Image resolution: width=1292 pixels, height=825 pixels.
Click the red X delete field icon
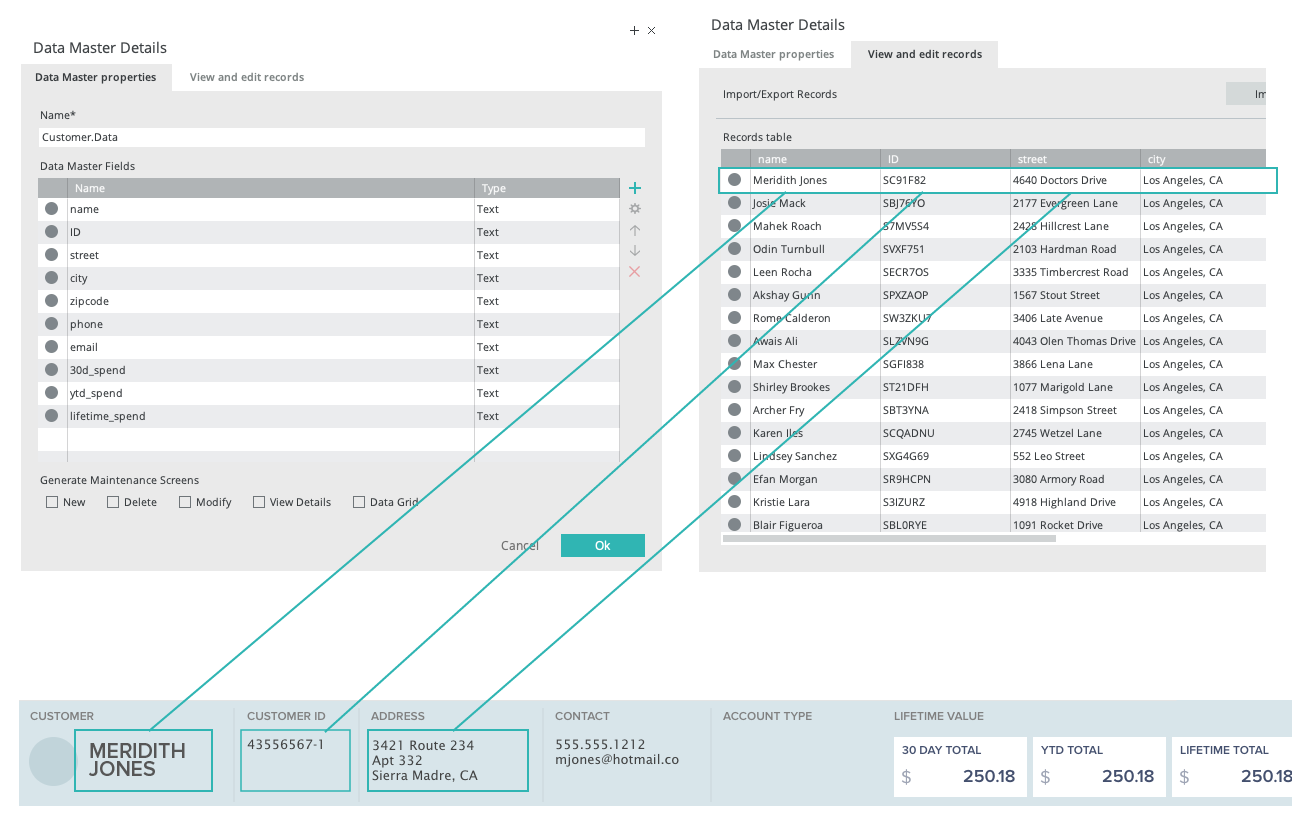pyautogui.click(x=634, y=272)
